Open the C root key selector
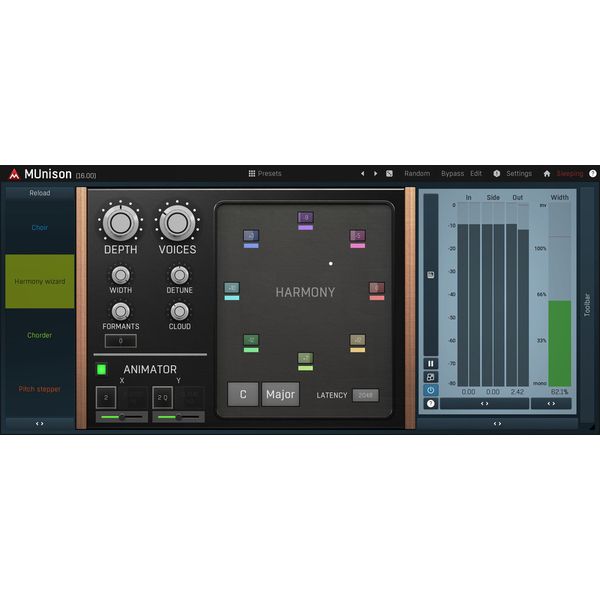 tap(243, 394)
